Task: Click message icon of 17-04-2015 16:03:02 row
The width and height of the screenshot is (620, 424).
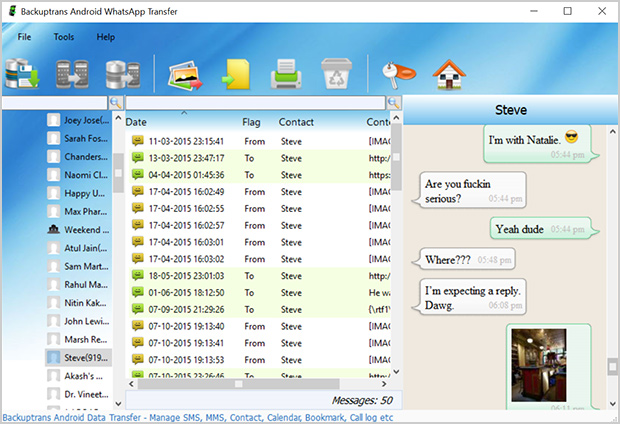Action: click(138, 258)
